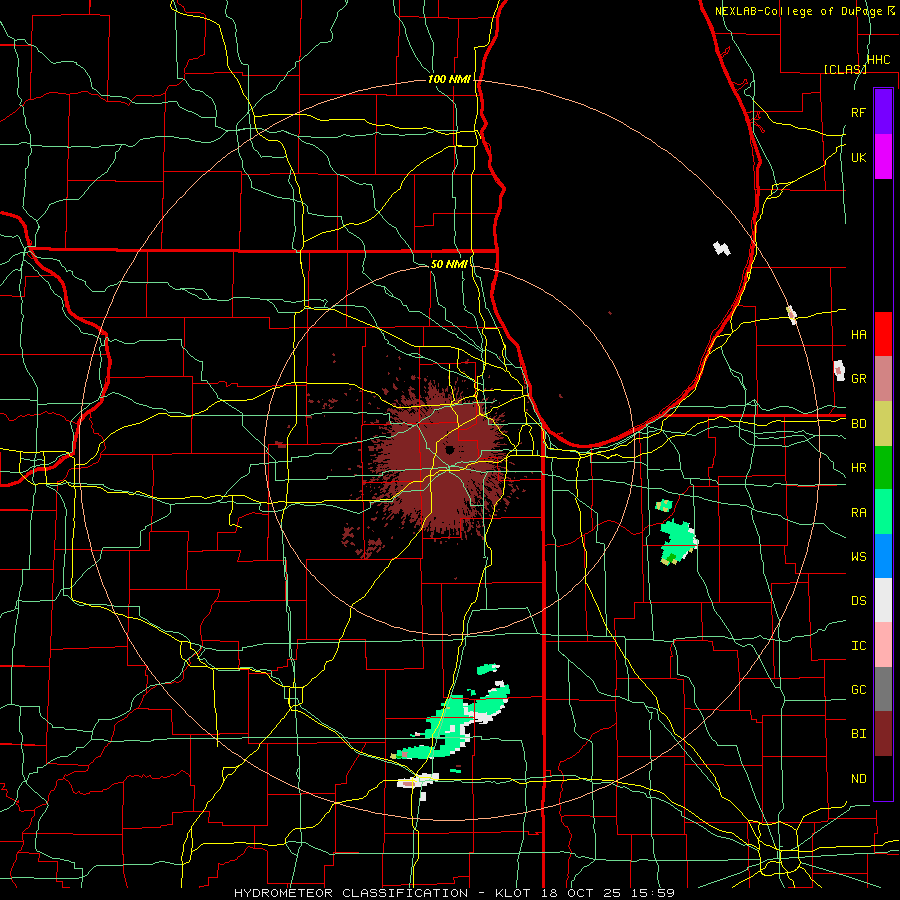Viewport: 900px width, 900px height.
Task: Click the DS white legend color block
Action: pos(883,600)
